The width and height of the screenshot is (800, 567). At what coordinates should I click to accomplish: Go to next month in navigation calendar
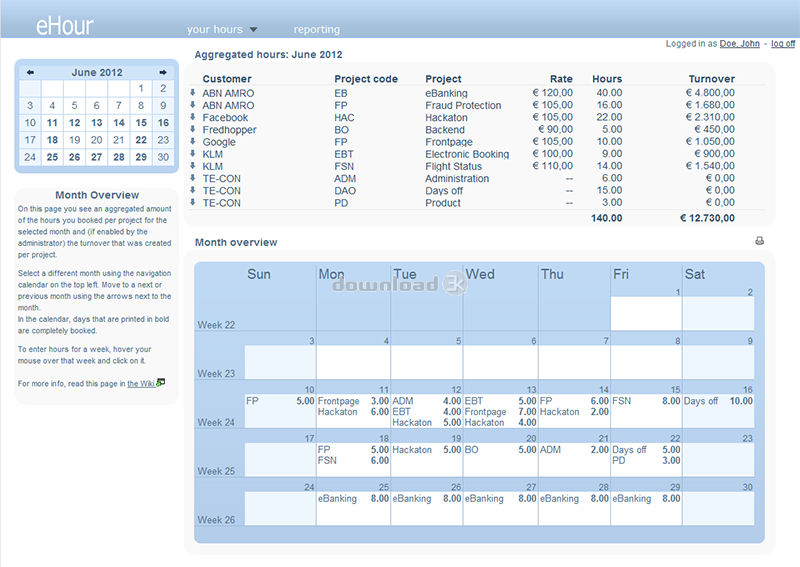tap(163, 72)
